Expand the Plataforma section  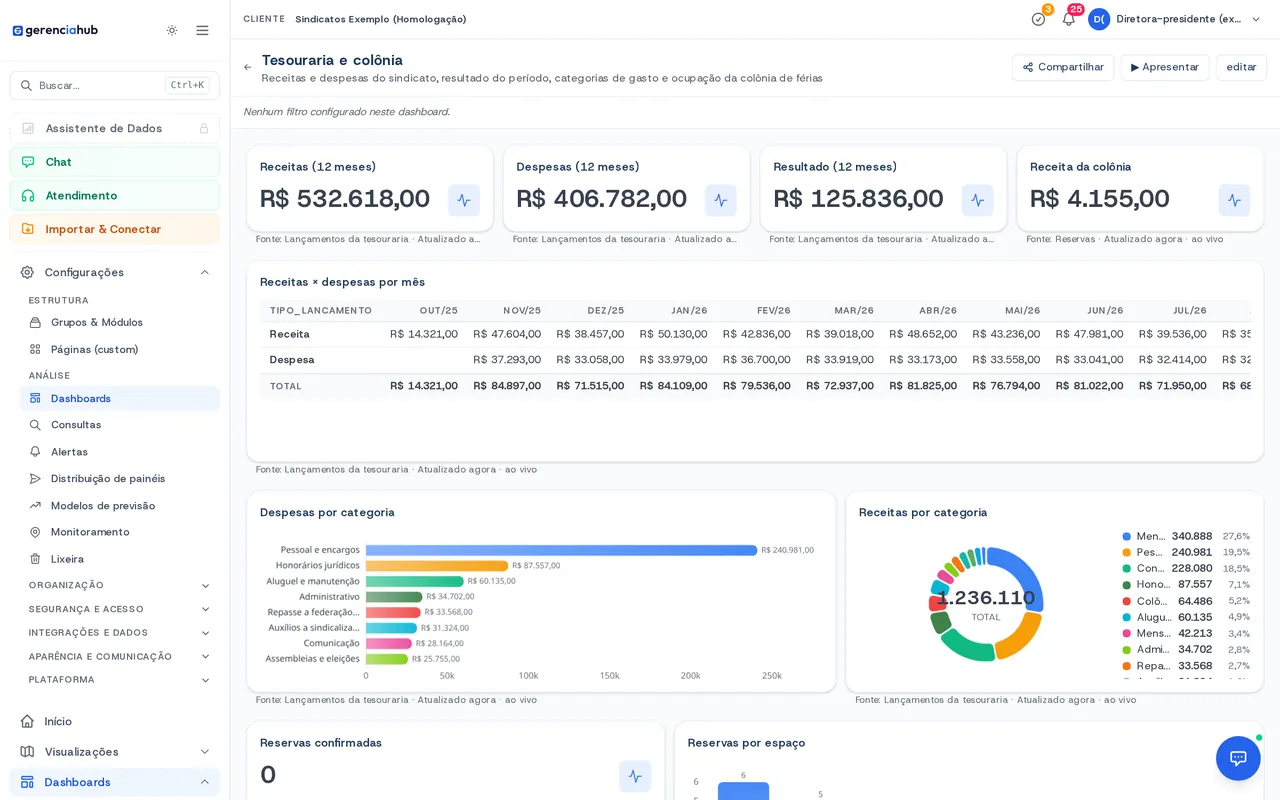[x=120, y=680]
